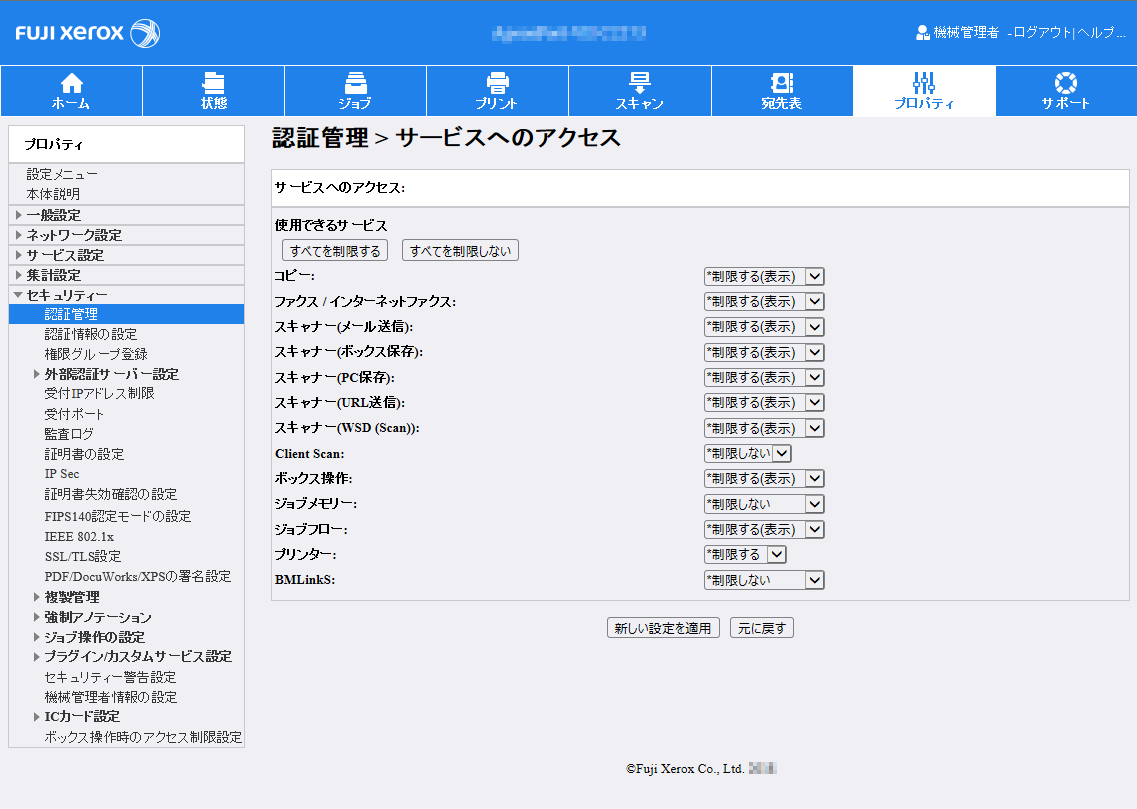The image size is (1137, 809).
Task: Click the 元に戻す reset button
Action: pos(762,628)
